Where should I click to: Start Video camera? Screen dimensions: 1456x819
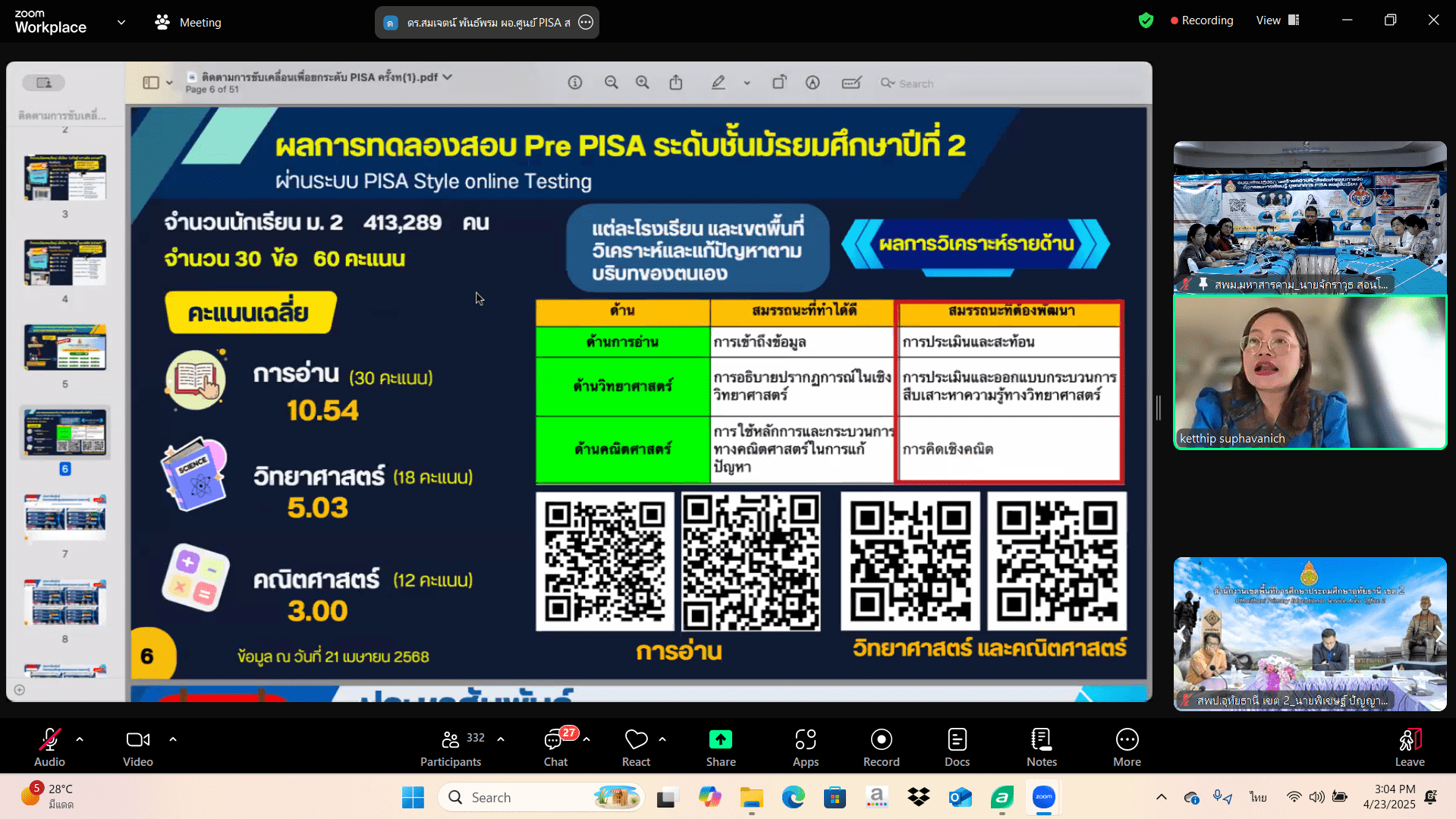point(138,747)
